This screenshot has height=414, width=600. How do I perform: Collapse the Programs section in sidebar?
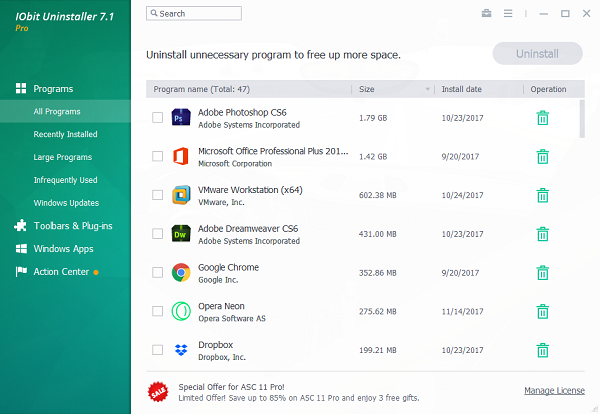pos(52,88)
